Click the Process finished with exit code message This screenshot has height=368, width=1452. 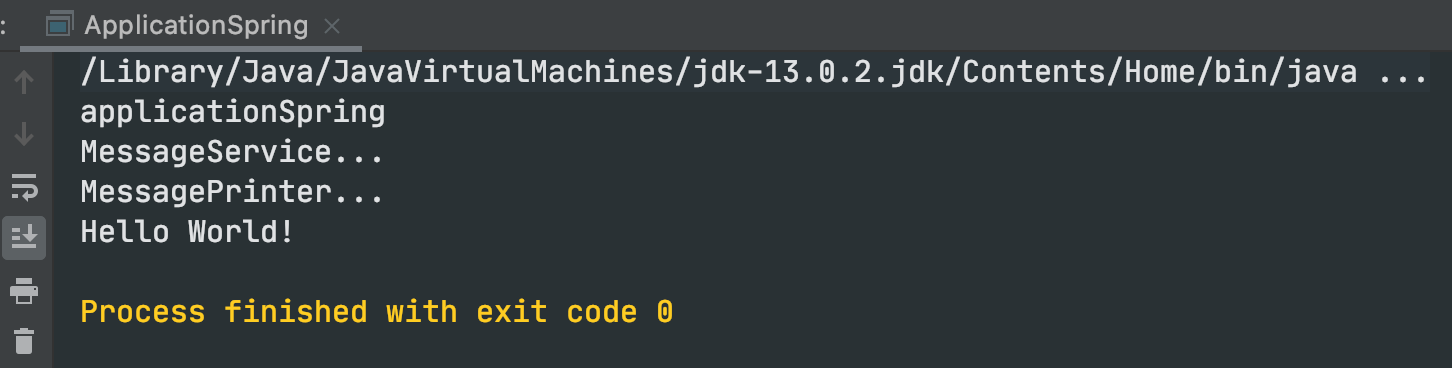[376, 312]
